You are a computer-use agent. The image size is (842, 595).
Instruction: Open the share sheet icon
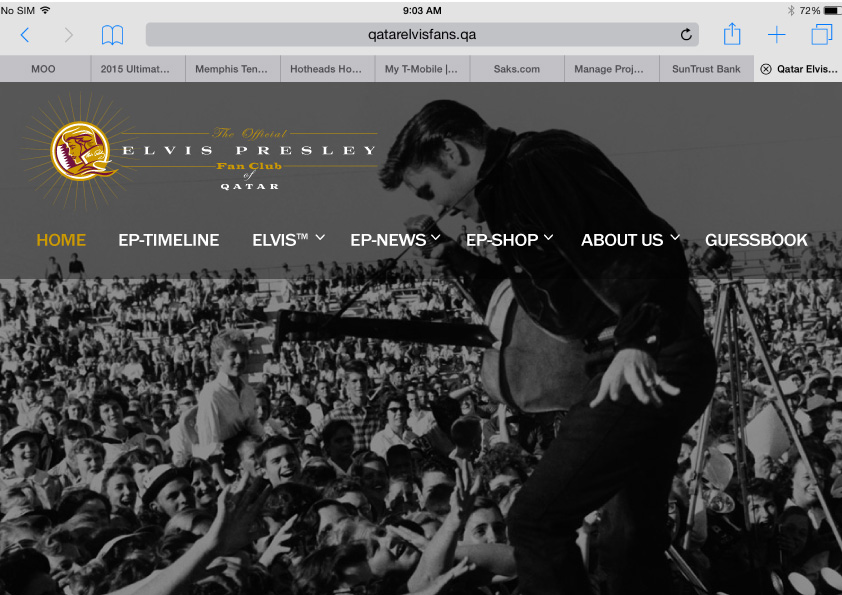click(731, 34)
